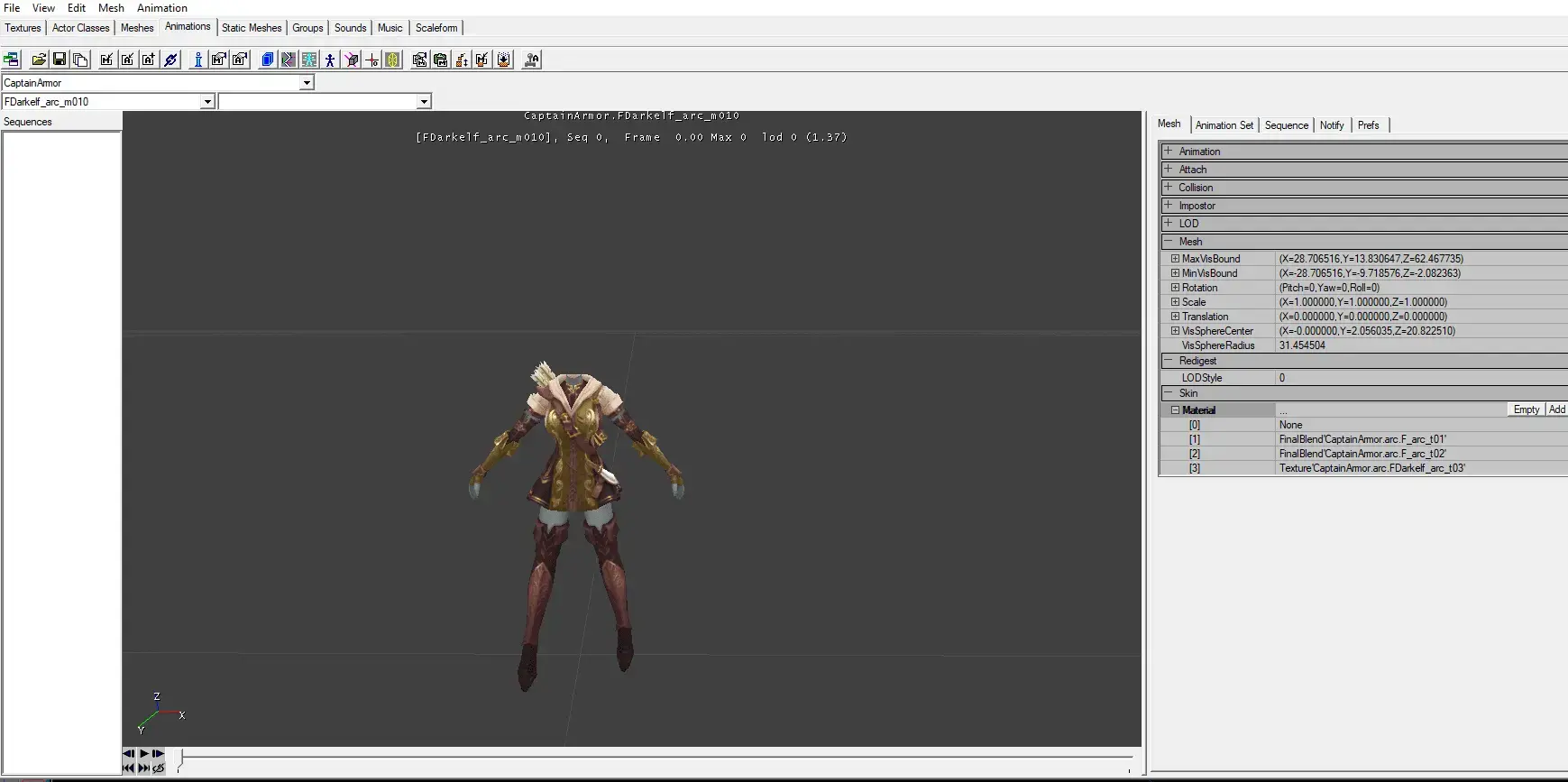Open the empty animation set dropdown
1568x782 pixels.
click(x=424, y=102)
